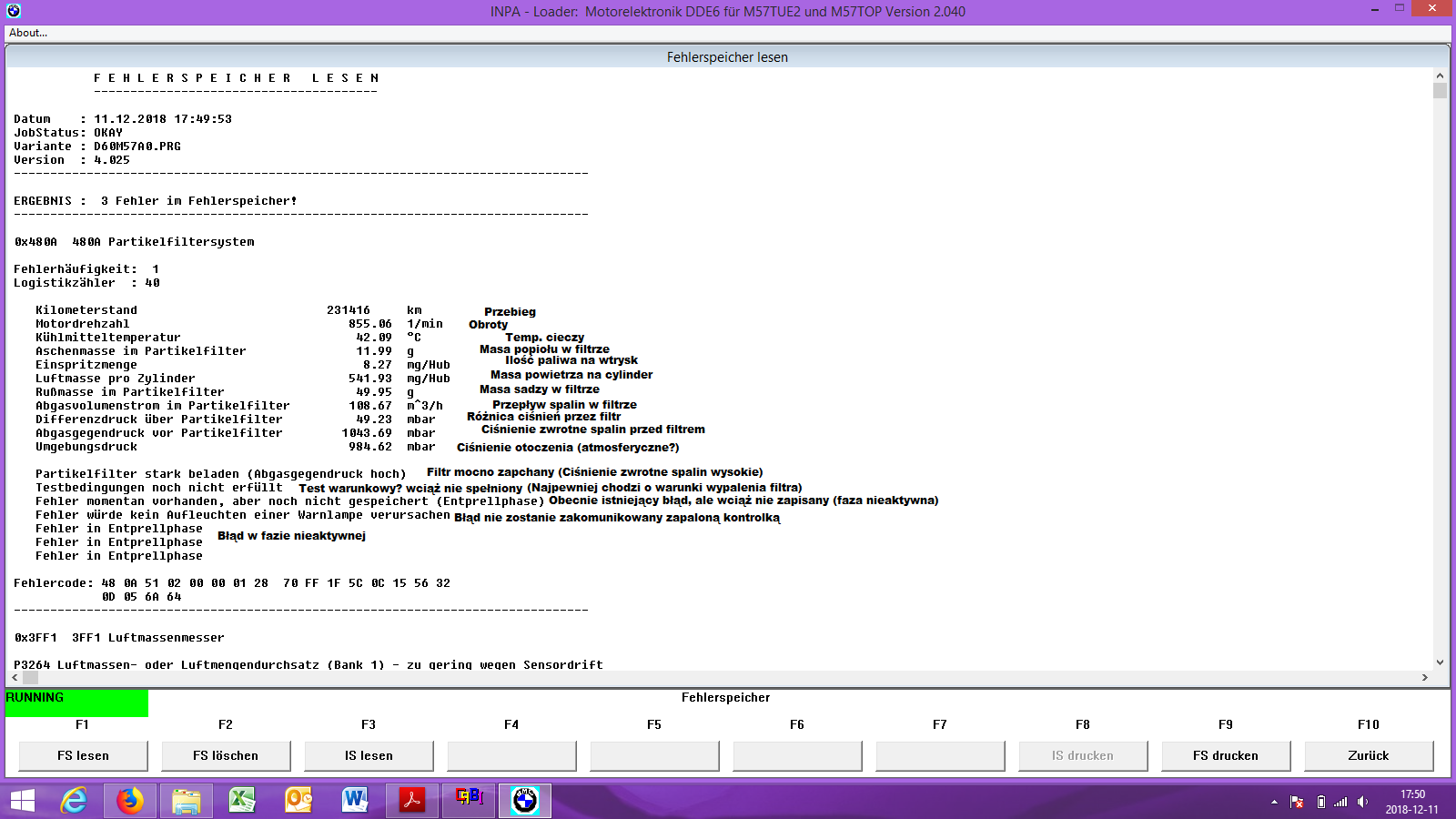Image resolution: width=1456 pixels, height=819 pixels.
Task: Click the '0x3FF1 3FF1 Luftmassenmesser' line
Action: click(119, 638)
